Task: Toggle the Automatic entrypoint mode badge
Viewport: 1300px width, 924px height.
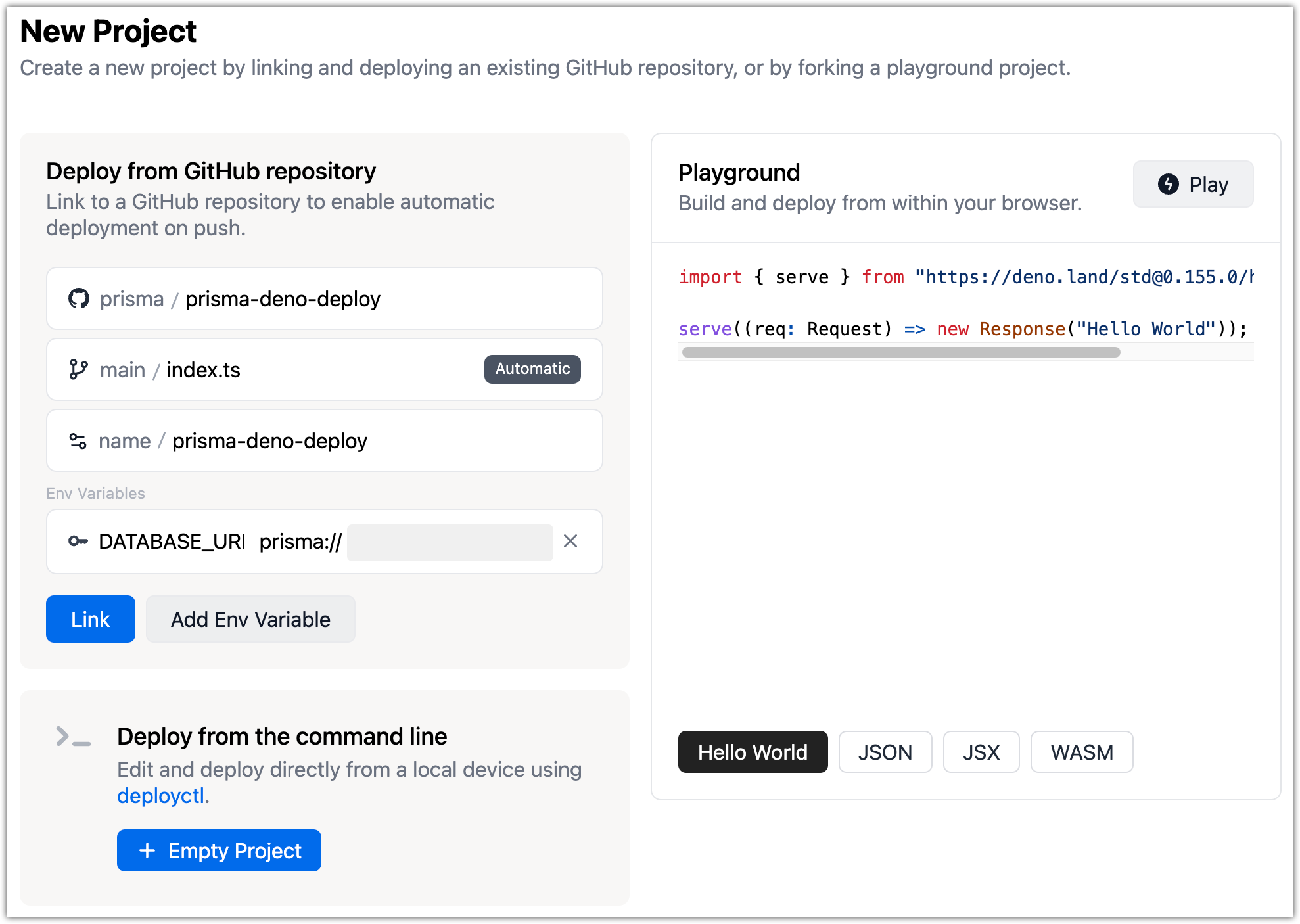Action: (532, 369)
